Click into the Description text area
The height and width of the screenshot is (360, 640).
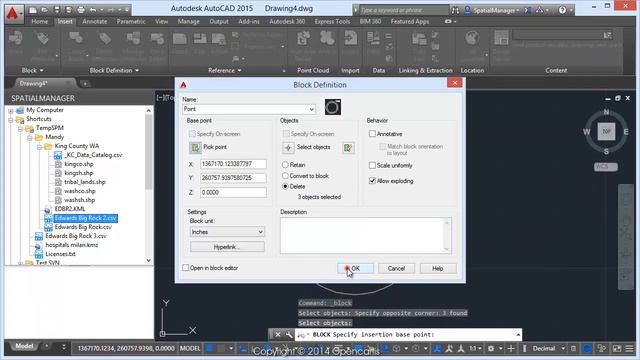pos(362,236)
